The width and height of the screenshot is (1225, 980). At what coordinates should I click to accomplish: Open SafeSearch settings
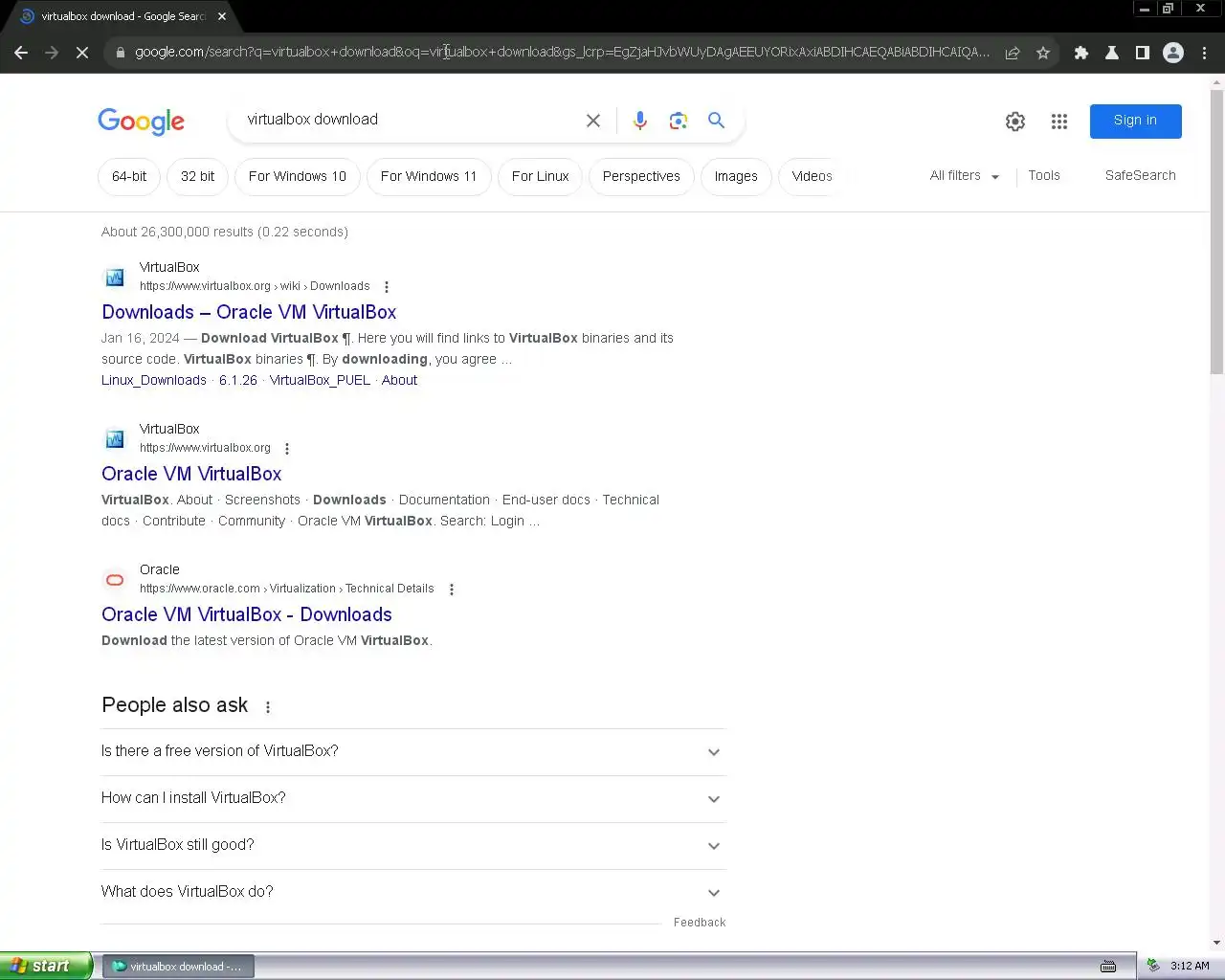coord(1140,176)
